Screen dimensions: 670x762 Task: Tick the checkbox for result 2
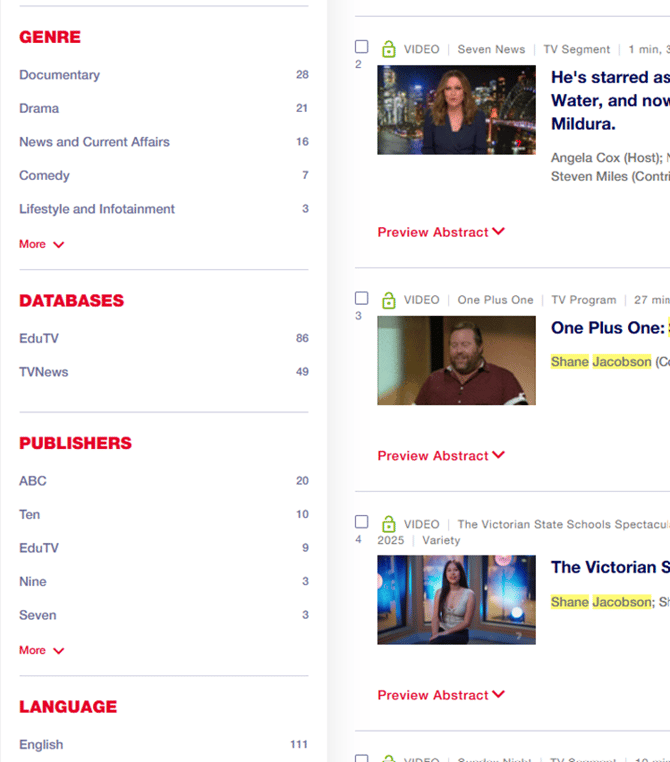tap(362, 47)
